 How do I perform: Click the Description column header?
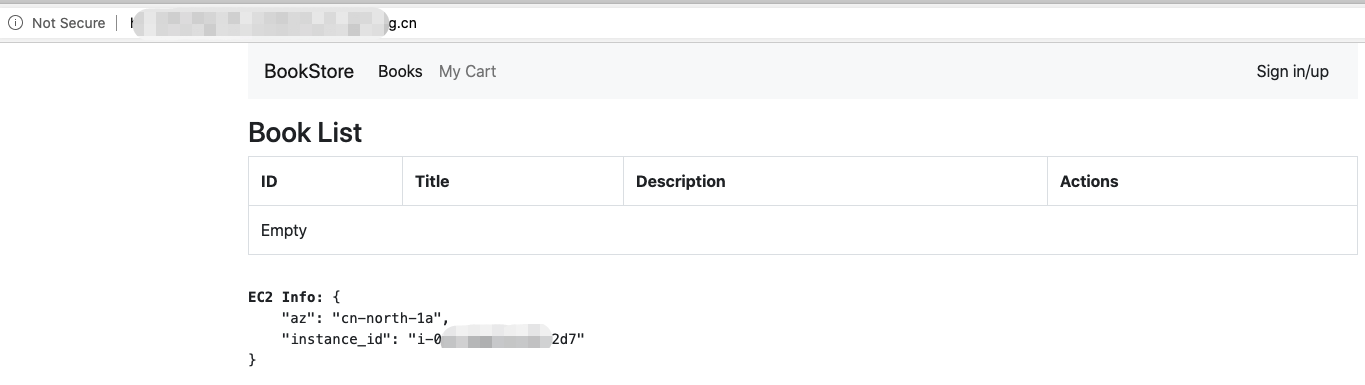point(835,181)
